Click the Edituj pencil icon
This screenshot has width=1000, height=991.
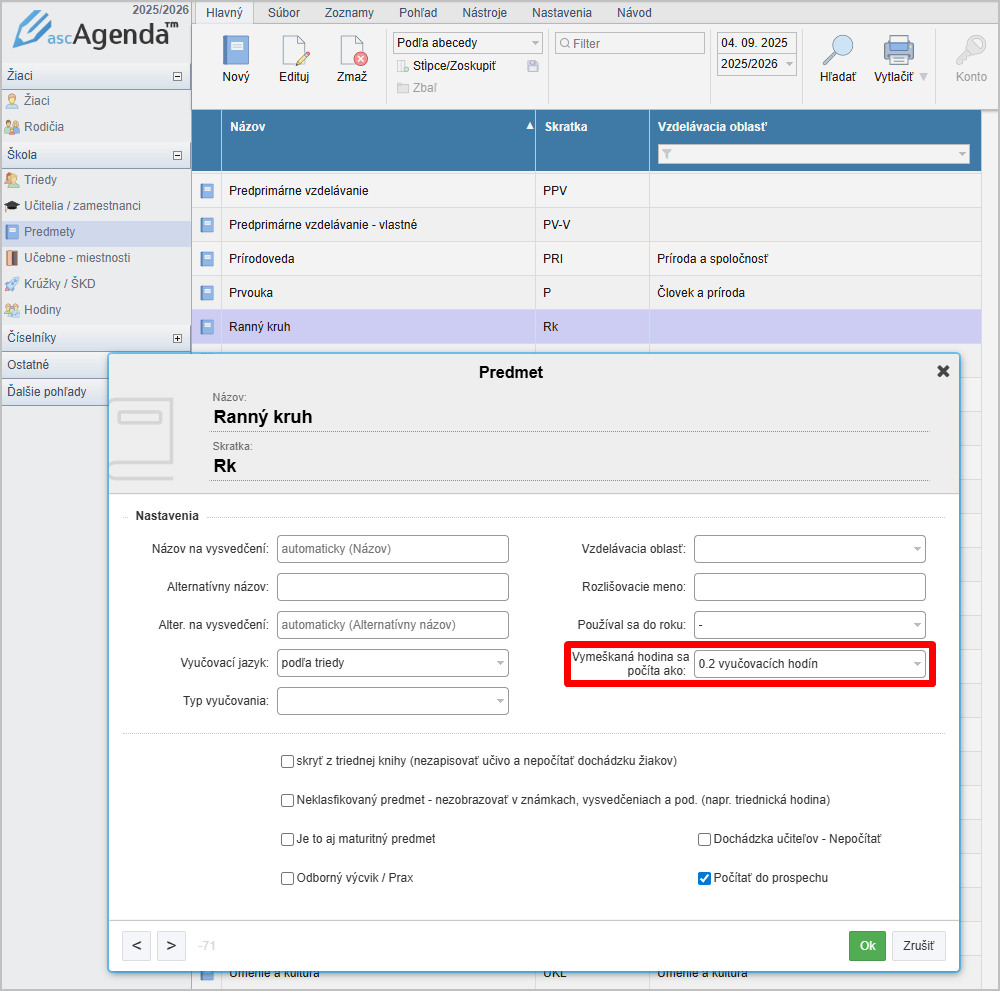pos(294,51)
